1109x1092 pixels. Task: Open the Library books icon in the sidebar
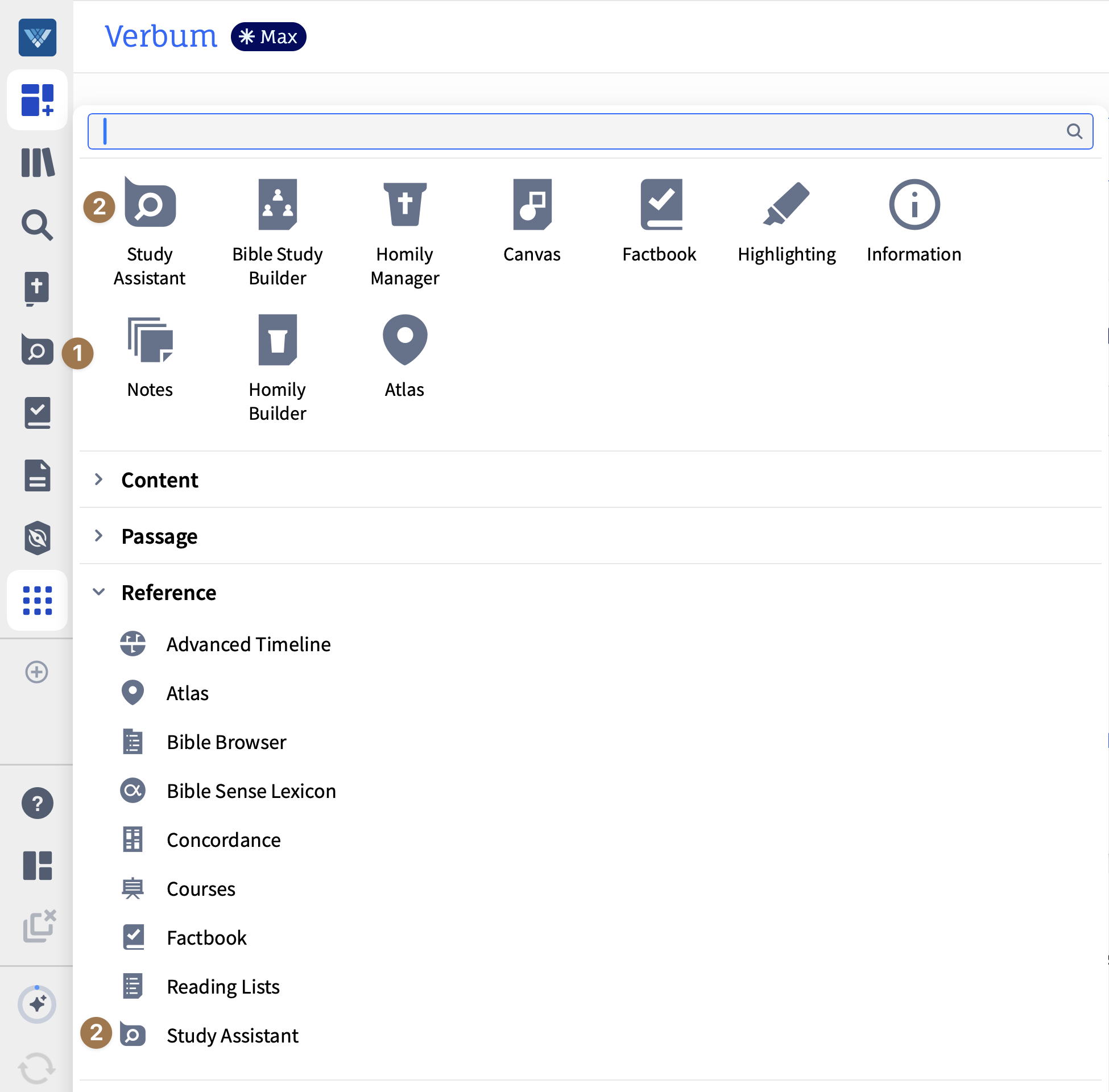pyautogui.click(x=38, y=162)
